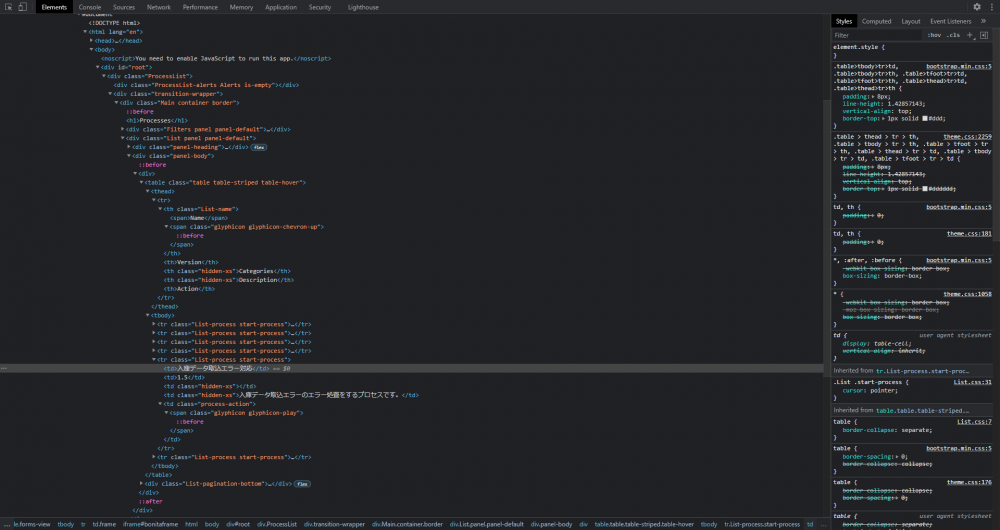Click the flex badge beside panel-heading div

[x=258, y=147]
